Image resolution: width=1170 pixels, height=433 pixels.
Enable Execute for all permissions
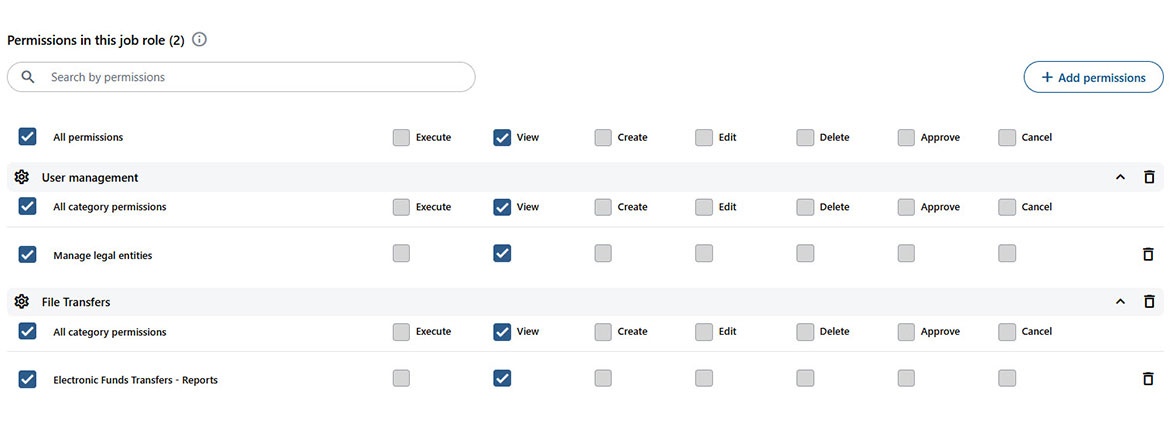401,137
